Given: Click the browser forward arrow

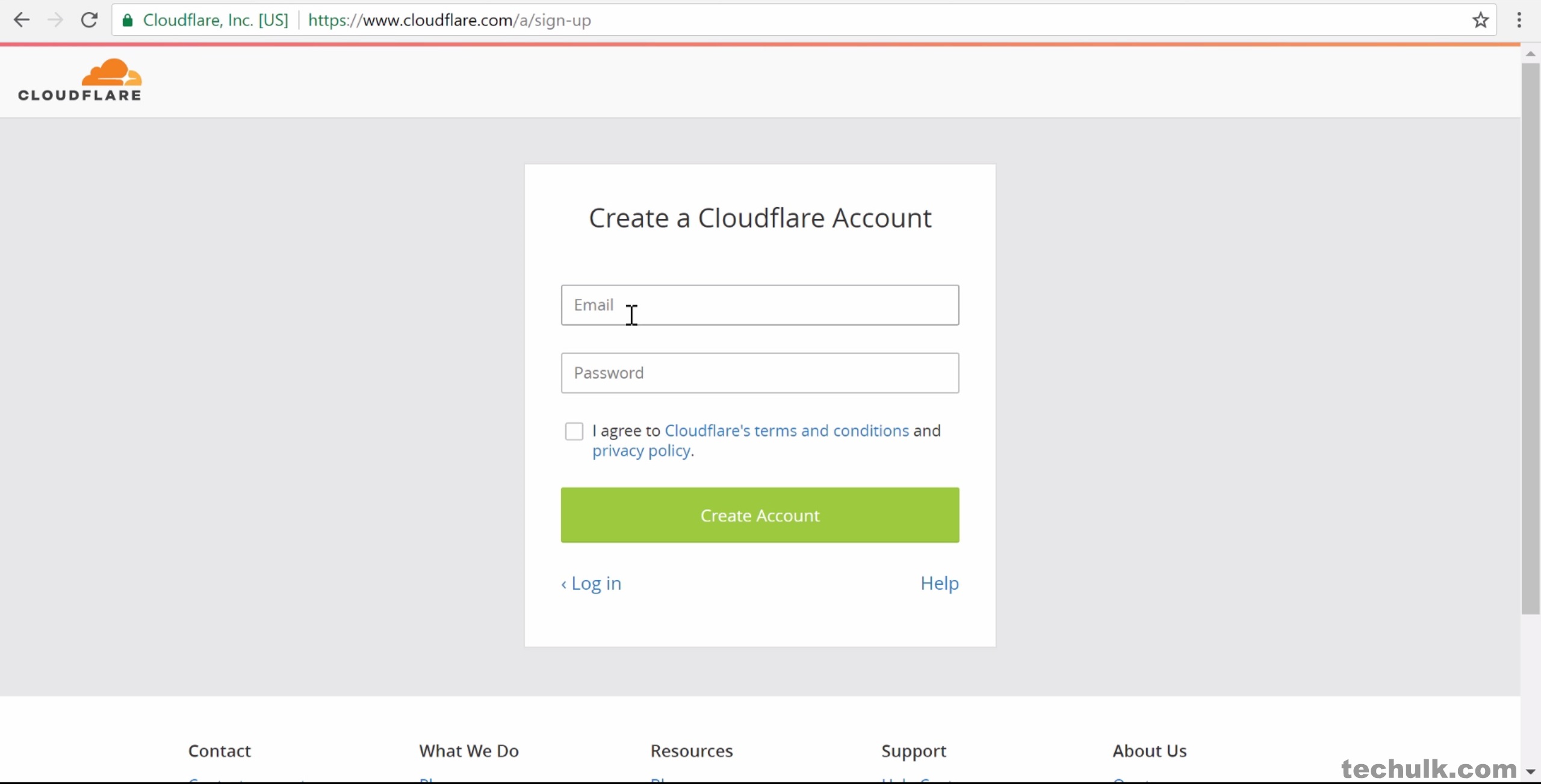Looking at the screenshot, I should pos(55,20).
